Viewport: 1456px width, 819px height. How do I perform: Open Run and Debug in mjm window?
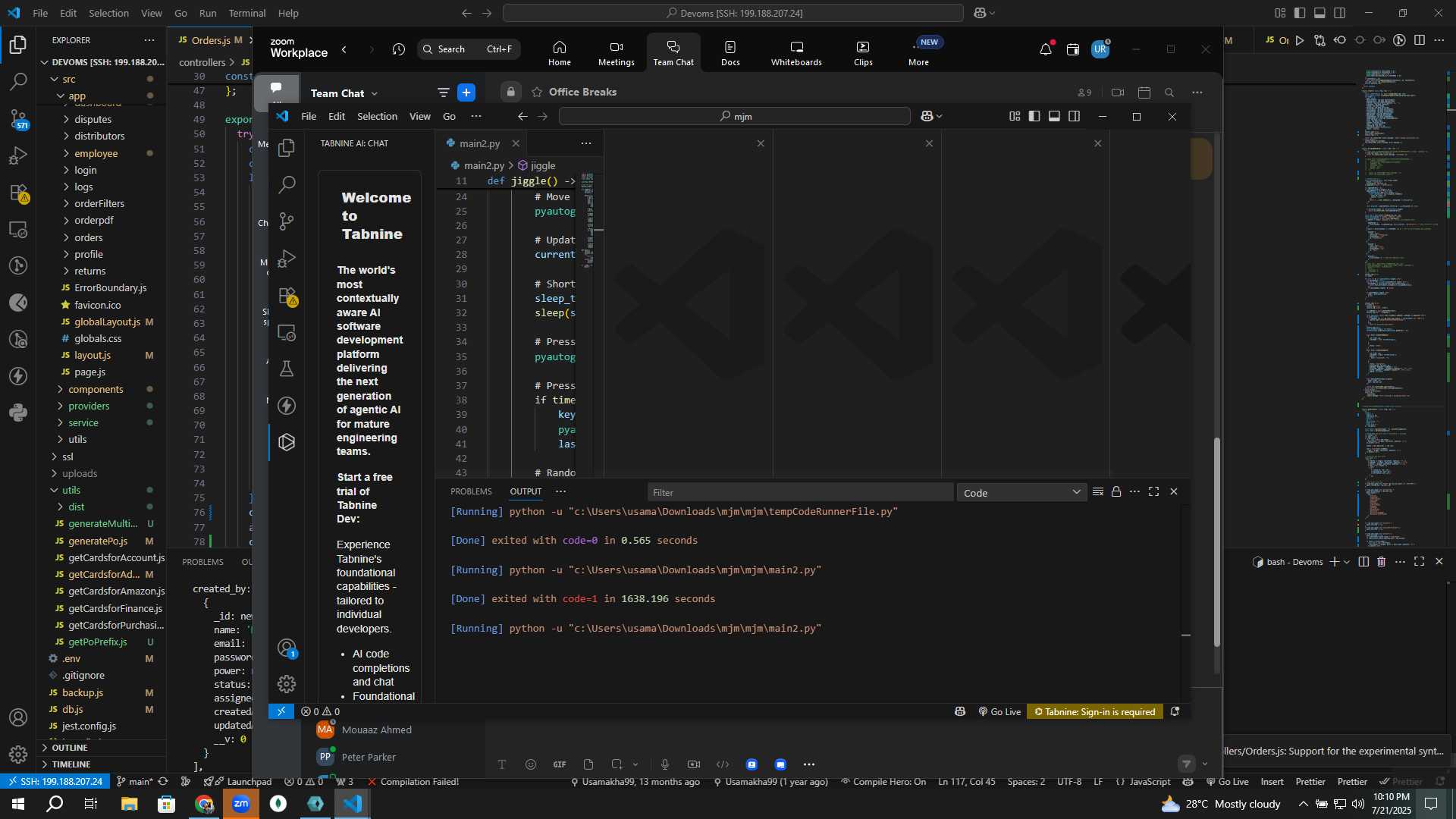pos(287,259)
